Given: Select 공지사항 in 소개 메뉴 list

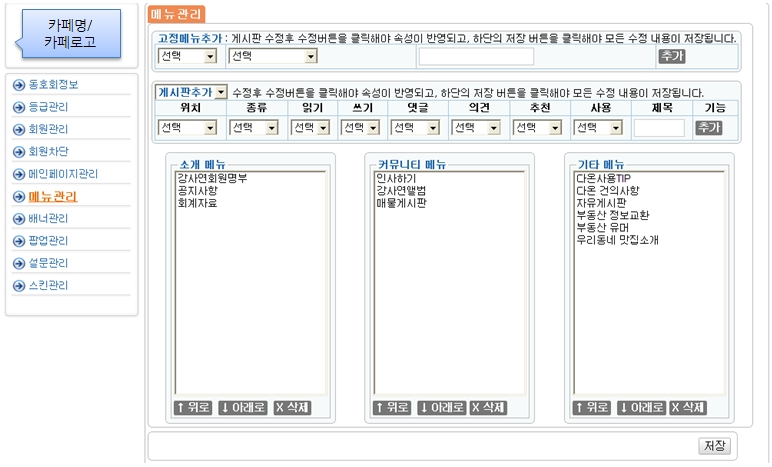Looking at the screenshot, I should tap(197, 190).
